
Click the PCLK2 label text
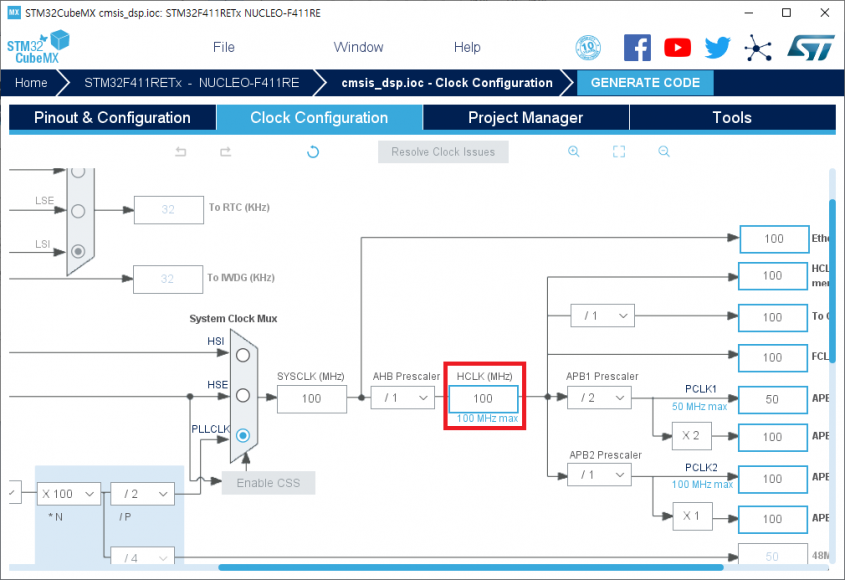[701, 467]
